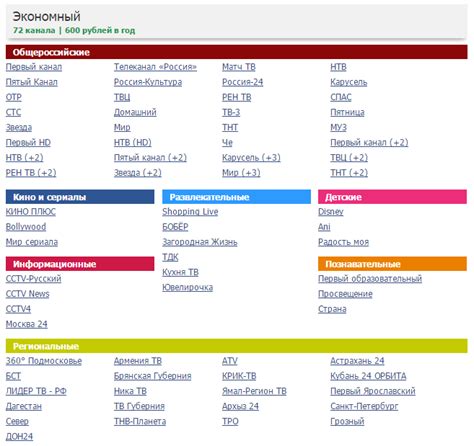The image size is (474, 446).
Task: Click the Архыз 24 link
Action: [241, 406]
